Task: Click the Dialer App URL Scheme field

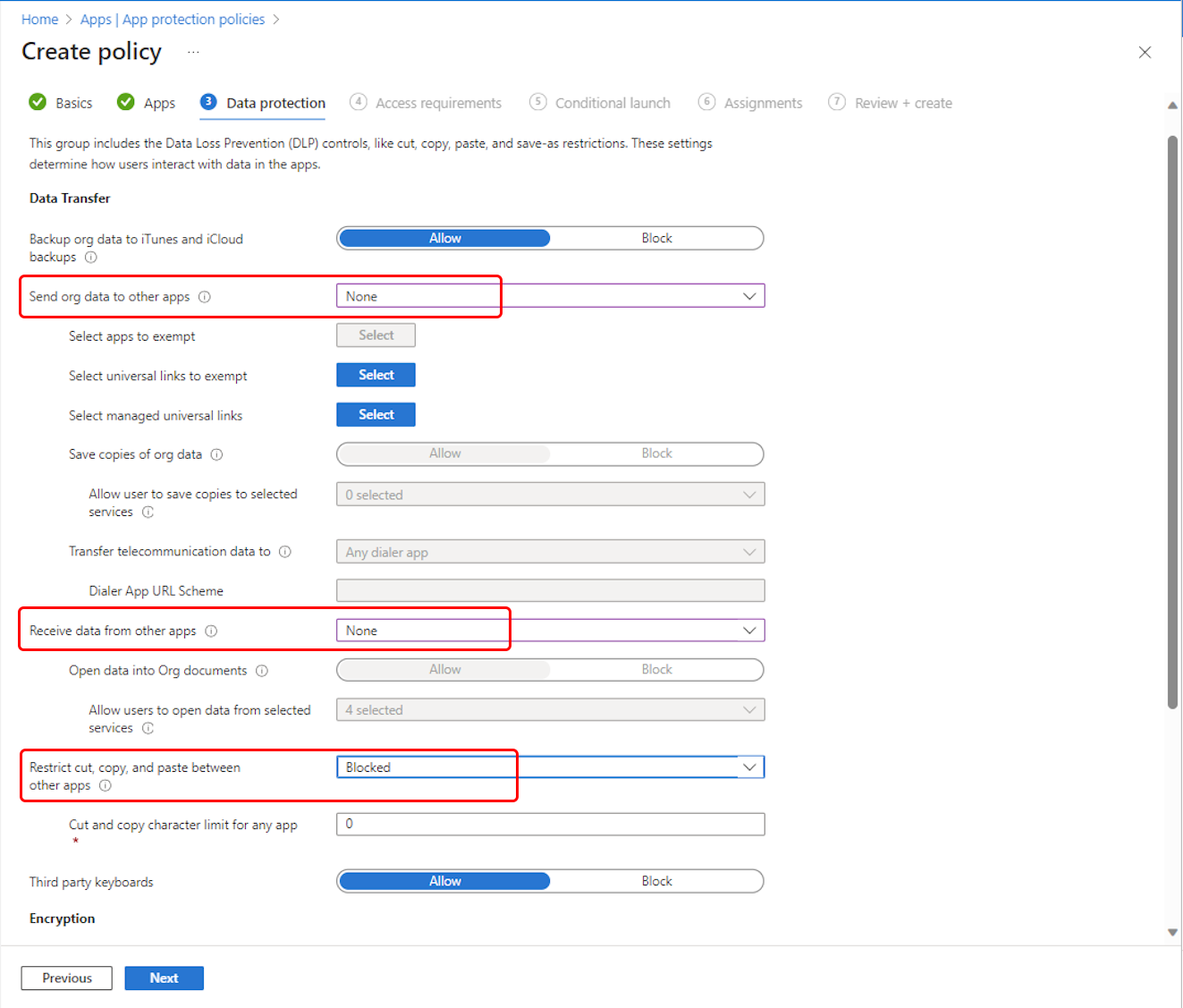Action: [x=550, y=590]
